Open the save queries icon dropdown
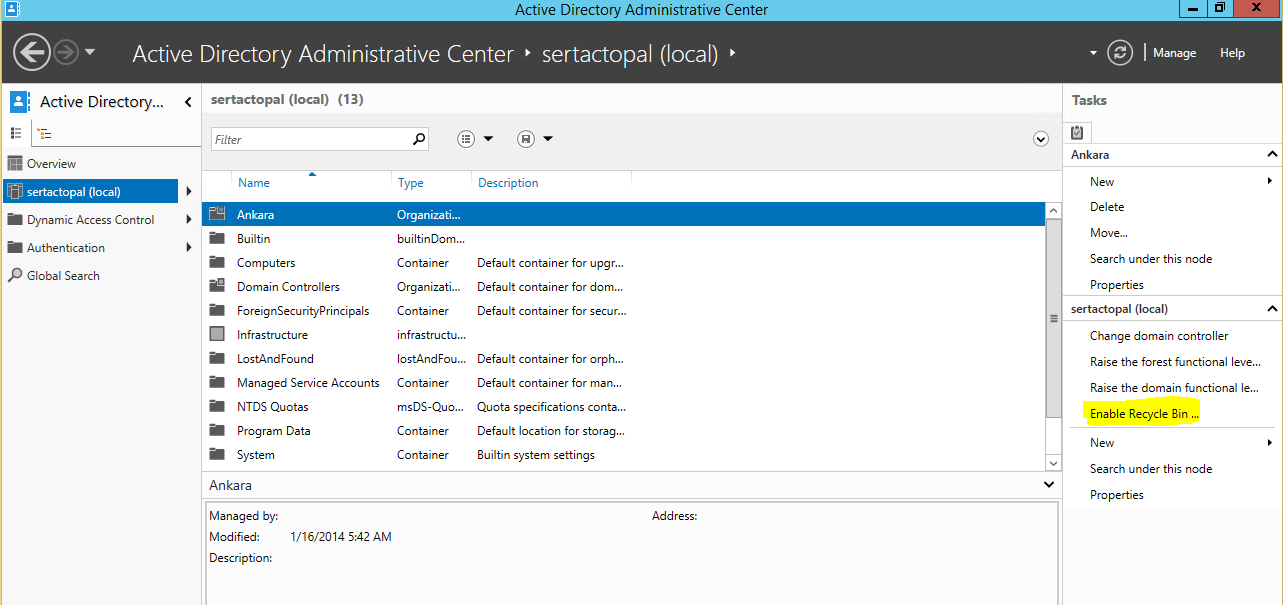This screenshot has width=1283, height=605. (535, 139)
